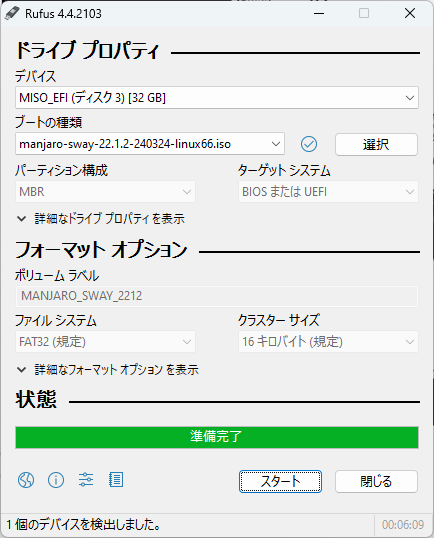Click the パーティション構成 label
The height and width of the screenshot is (538, 434).
61,171
